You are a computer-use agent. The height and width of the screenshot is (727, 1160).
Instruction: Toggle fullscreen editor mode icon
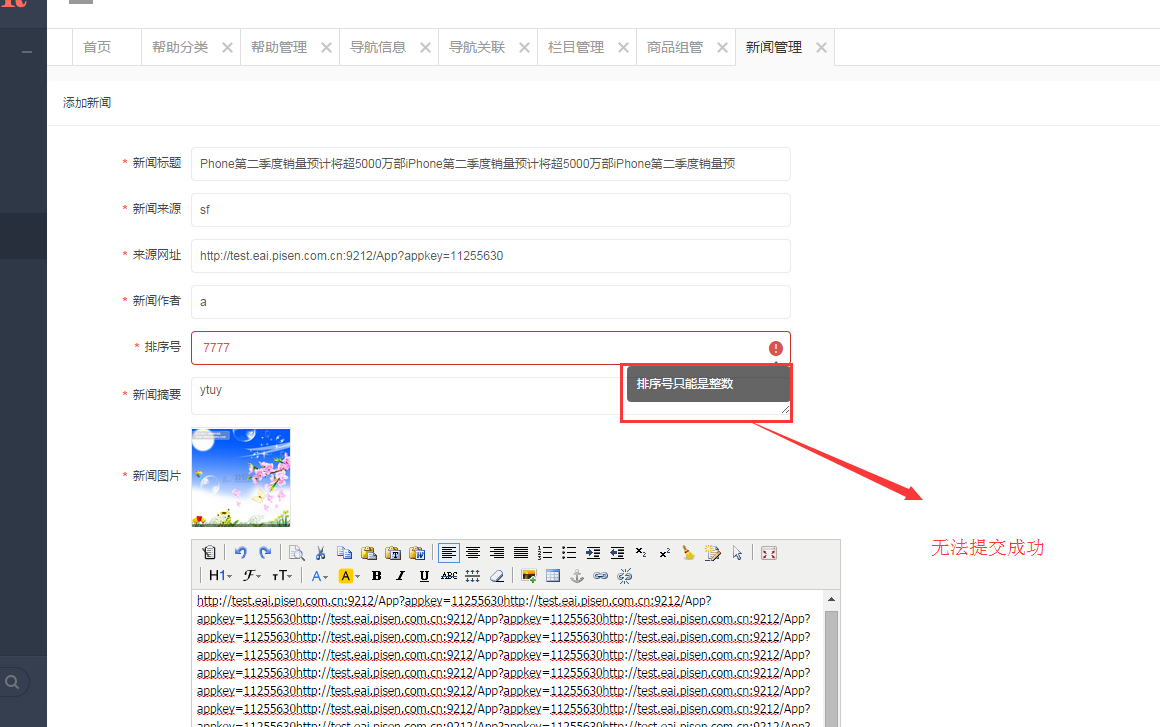(768, 552)
